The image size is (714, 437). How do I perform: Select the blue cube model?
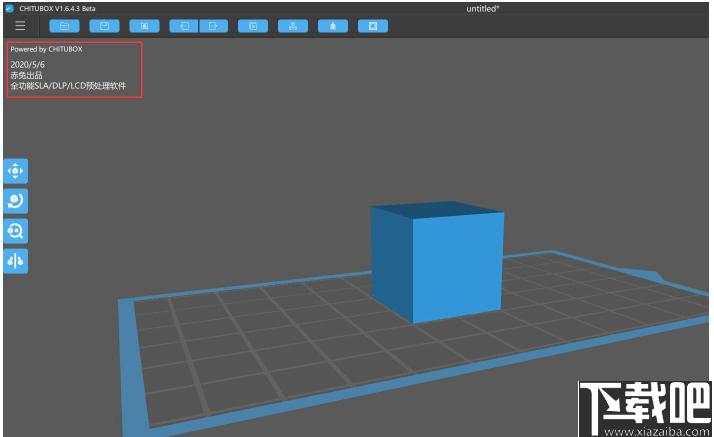[437, 262]
